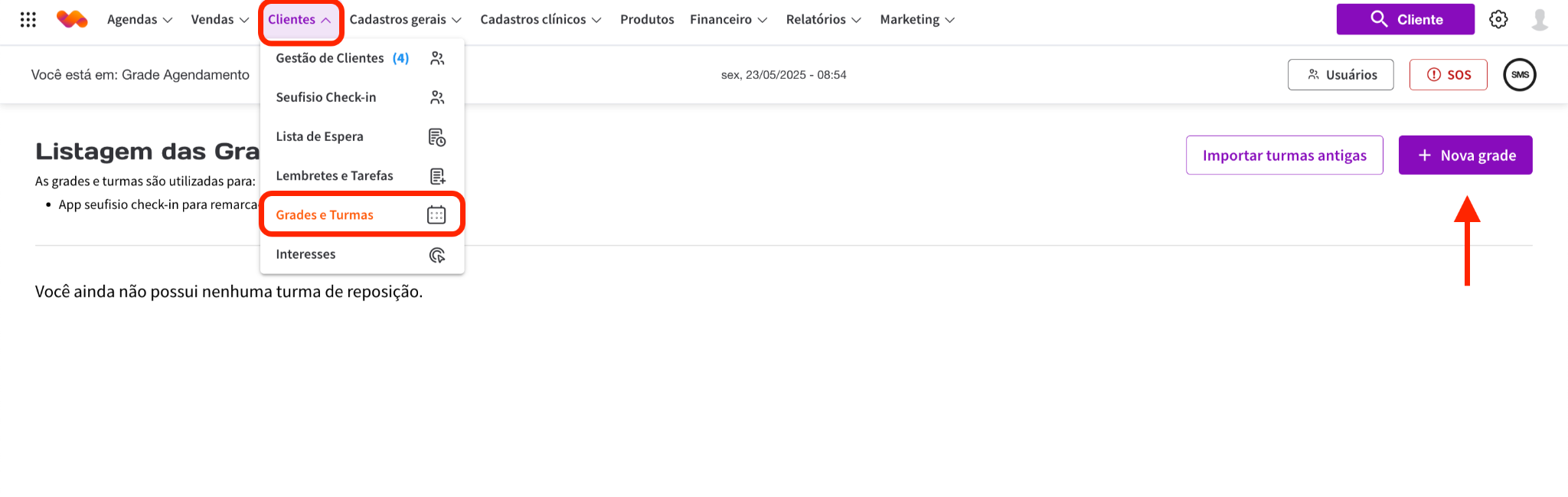The height and width of the screenshot is (497, 1568).
Task: Click the Seufisio heart logo
Action: tap(72, 20)
